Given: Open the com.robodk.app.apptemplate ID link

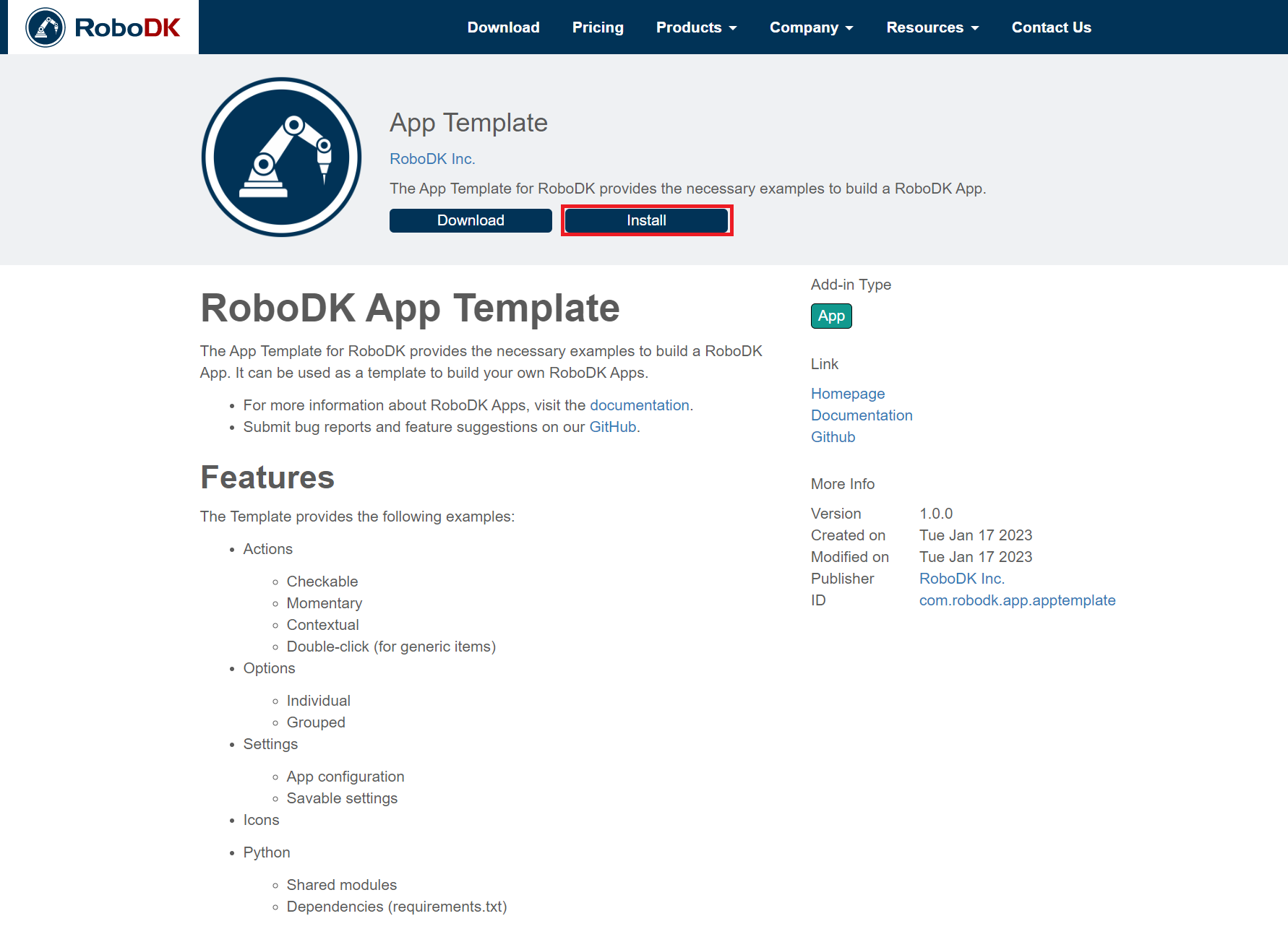Looking at the screenshot, I should [1017, 600].
